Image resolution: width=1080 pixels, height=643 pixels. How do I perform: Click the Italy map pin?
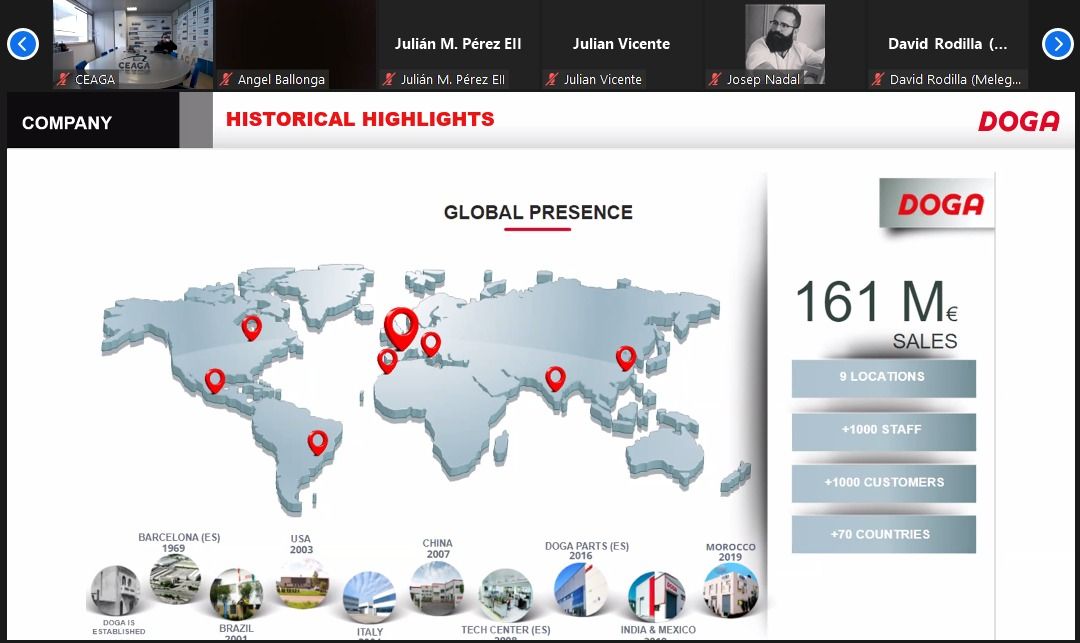(x=430, y=344)
